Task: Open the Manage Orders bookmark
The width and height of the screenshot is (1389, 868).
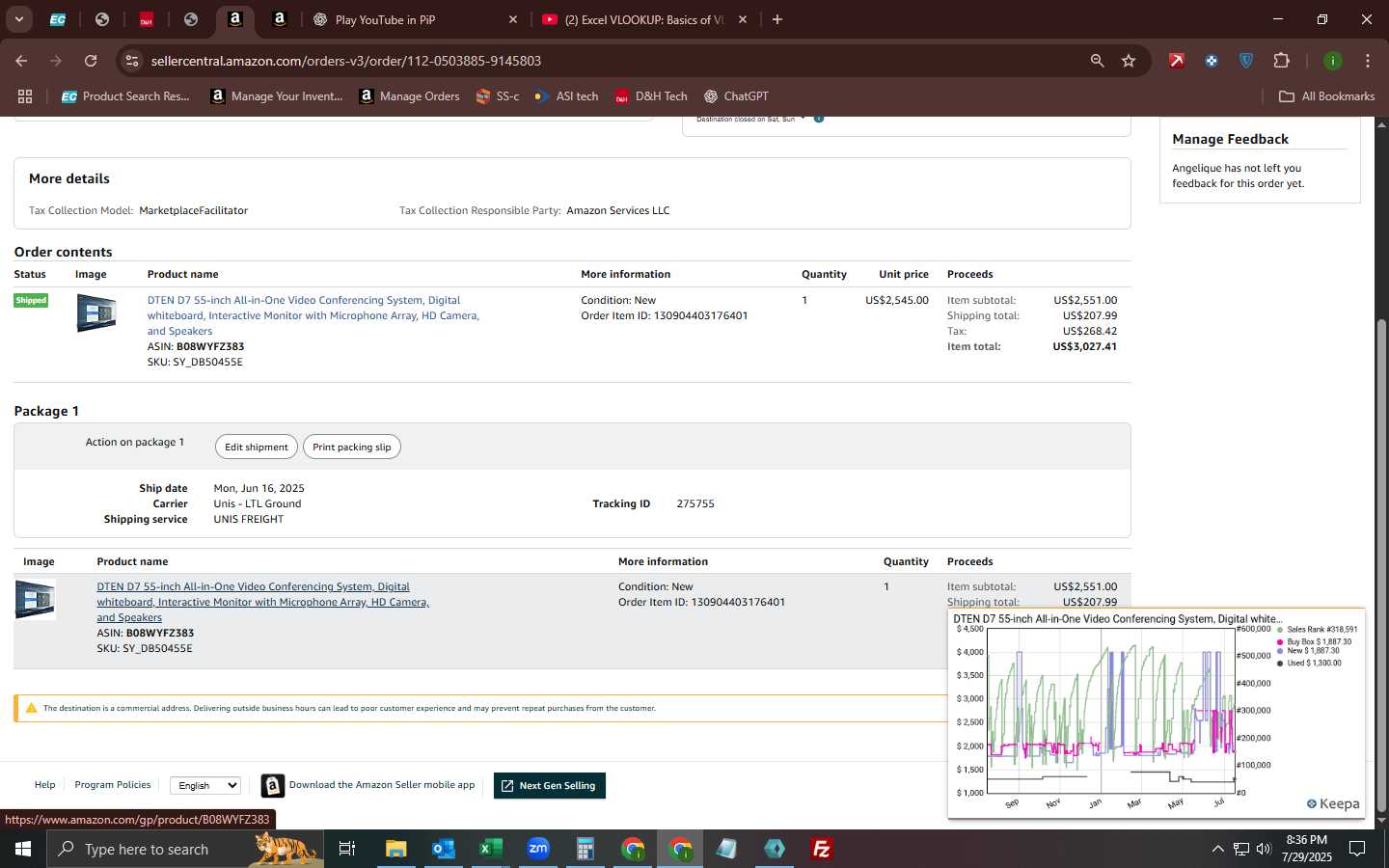Action: (409, 96)
